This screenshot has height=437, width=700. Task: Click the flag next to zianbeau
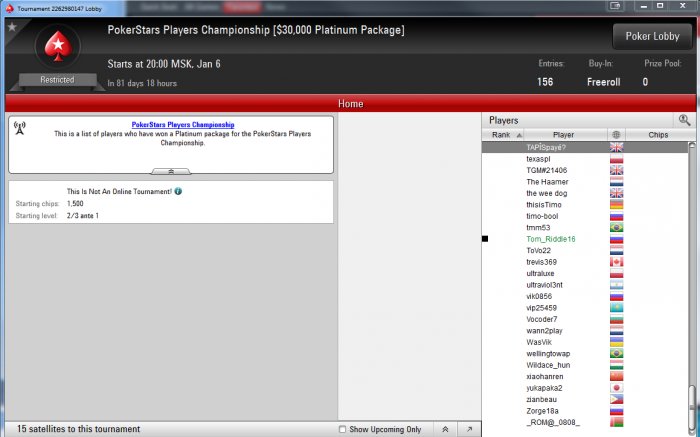(x=617, y=400)
